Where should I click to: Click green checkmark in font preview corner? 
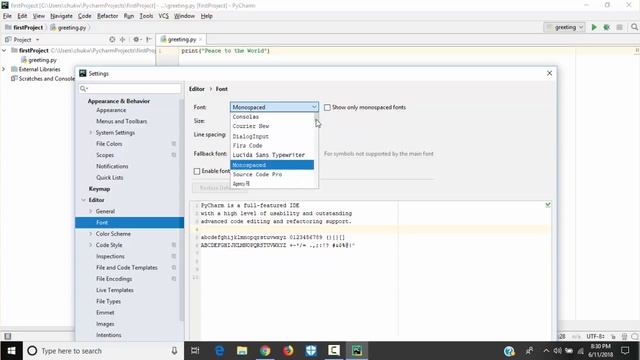click(548, 204)
